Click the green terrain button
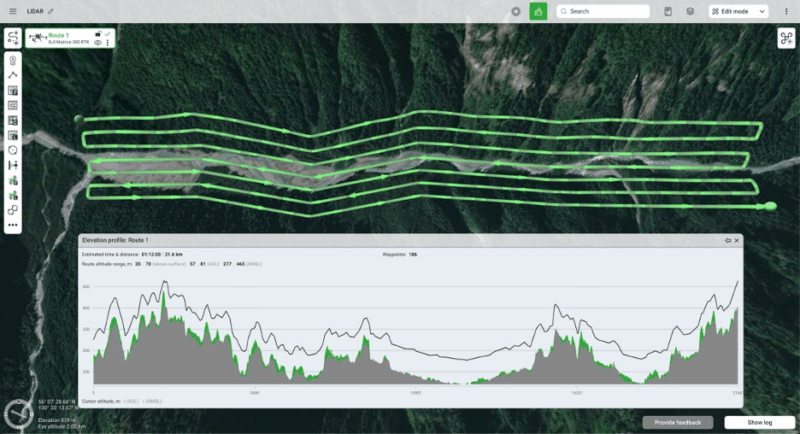Image resolution: width=800 pixels, height=434 pixels. [x=538, y=11]
